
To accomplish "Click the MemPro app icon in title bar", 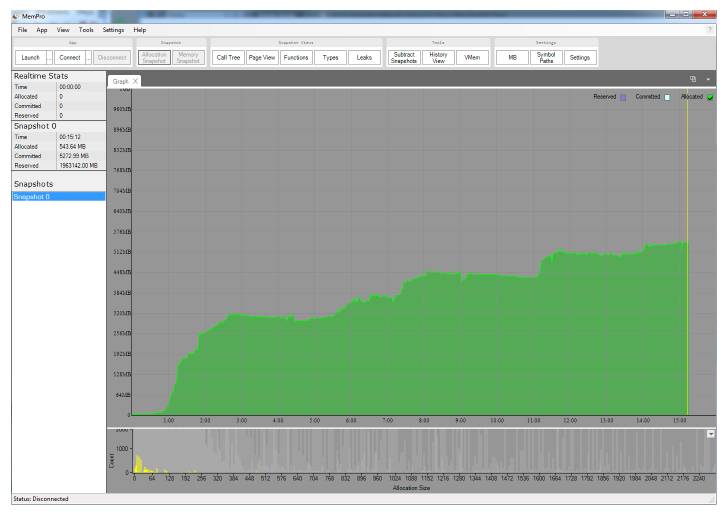I will pos(15,17).
